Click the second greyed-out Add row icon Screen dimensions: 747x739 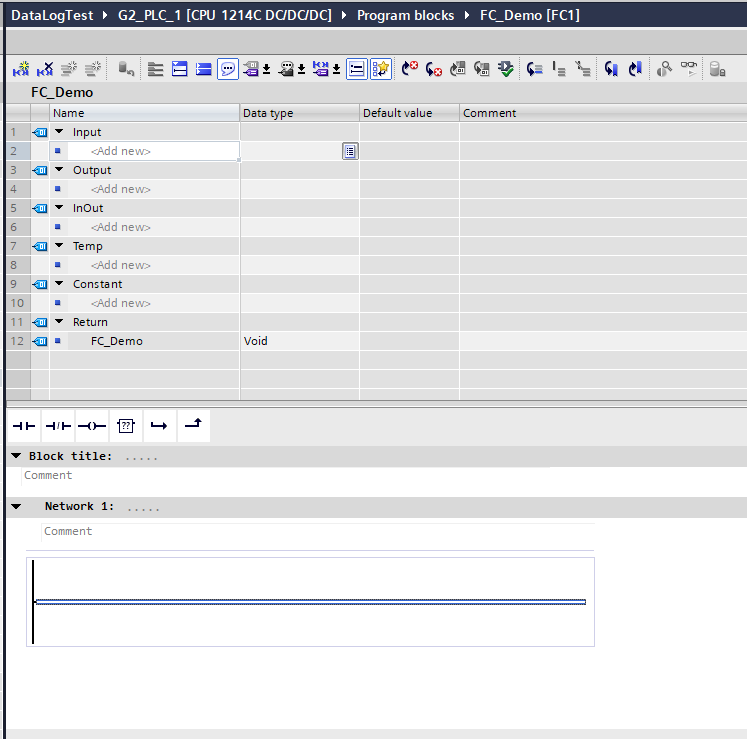[x=93, y=69]
